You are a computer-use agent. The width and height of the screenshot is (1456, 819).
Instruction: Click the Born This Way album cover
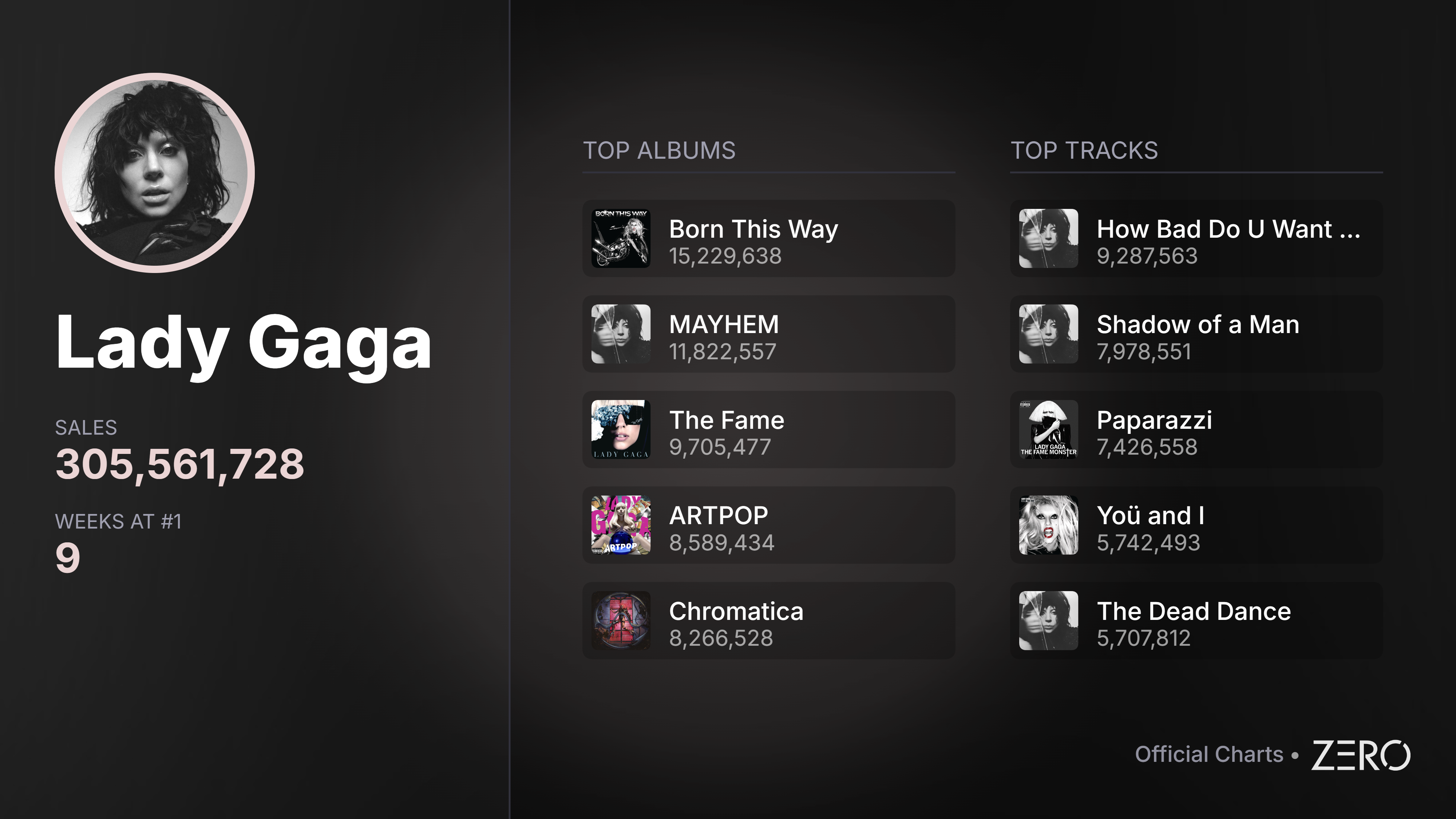[621, 238]
